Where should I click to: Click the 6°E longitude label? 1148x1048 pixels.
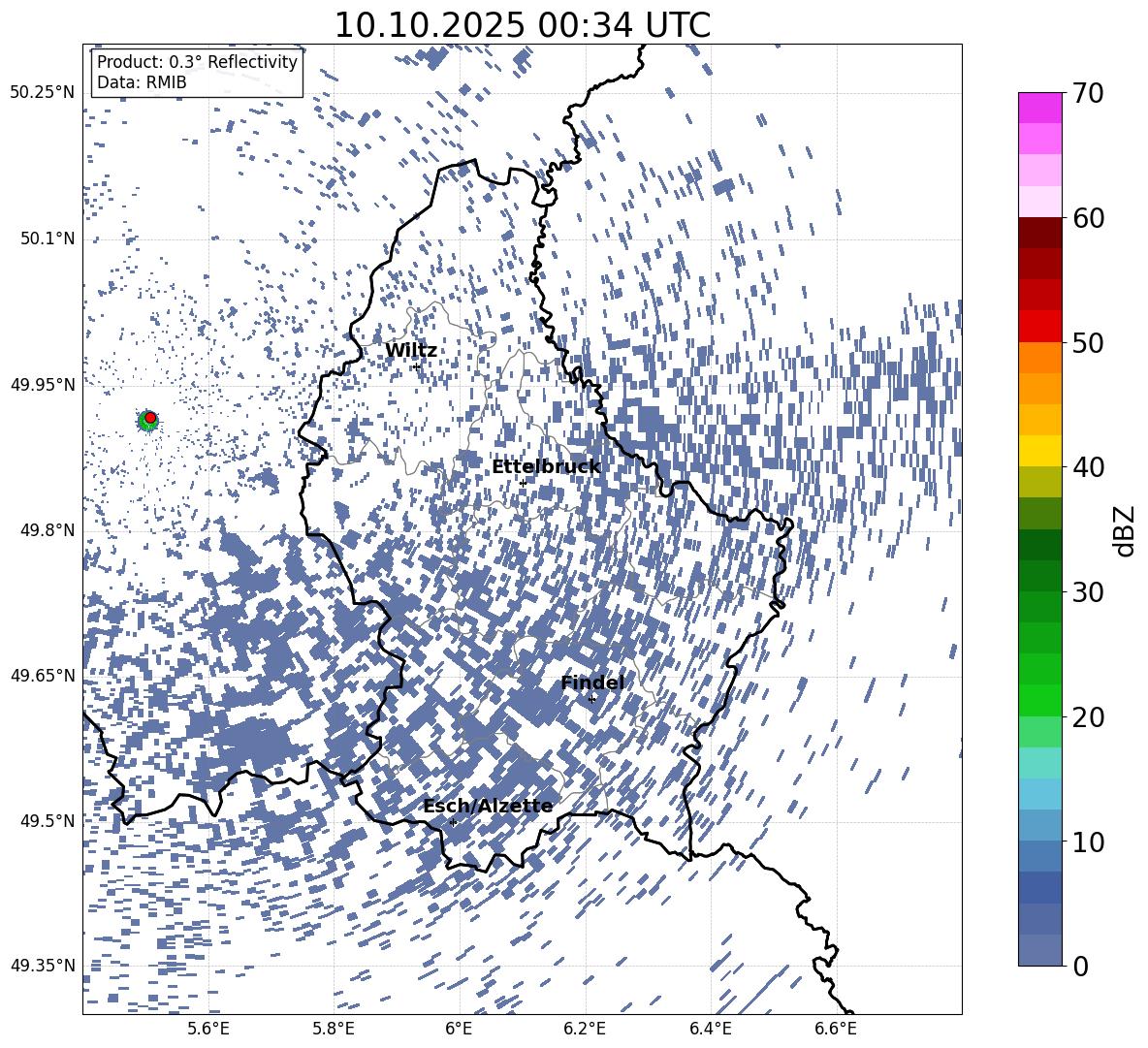click(x=459, y=1029)
